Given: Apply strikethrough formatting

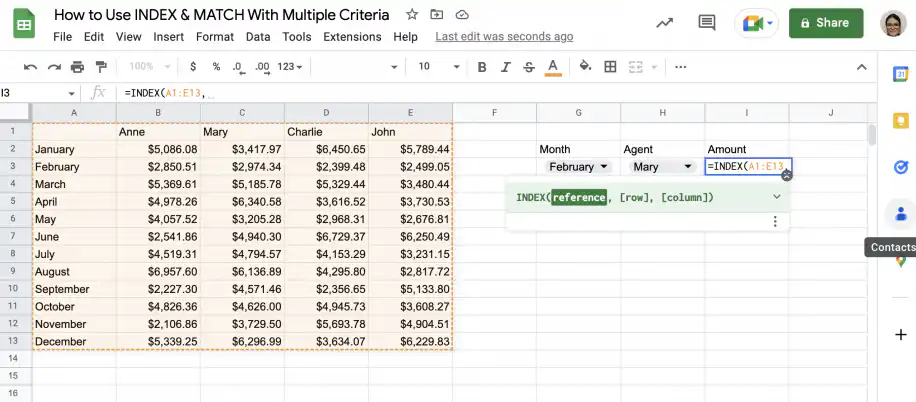Looking at the screenshot, I should (x=529, y=67).
